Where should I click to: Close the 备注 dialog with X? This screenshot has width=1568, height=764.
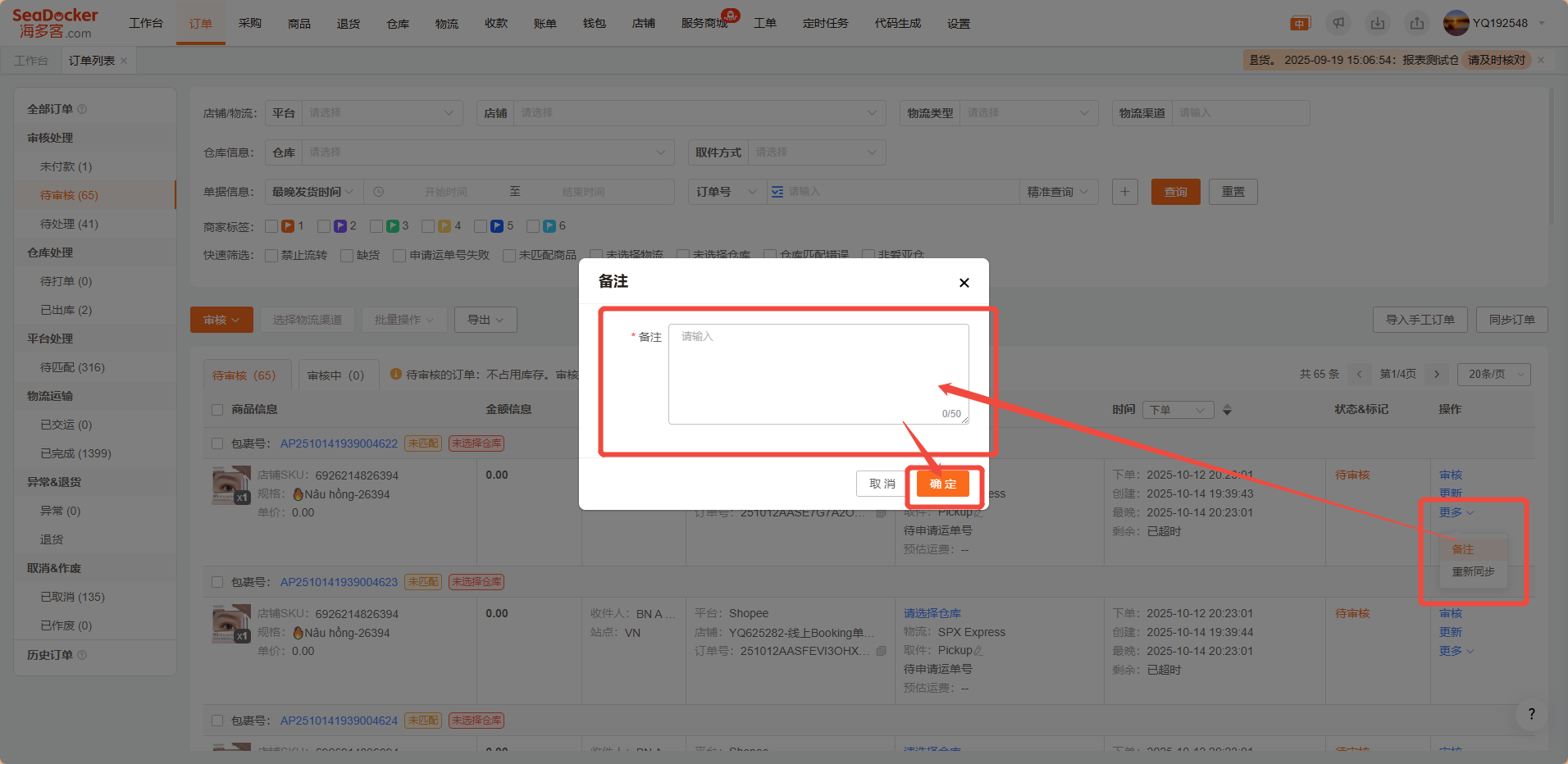pyautogui.click(x=964, y=283)
